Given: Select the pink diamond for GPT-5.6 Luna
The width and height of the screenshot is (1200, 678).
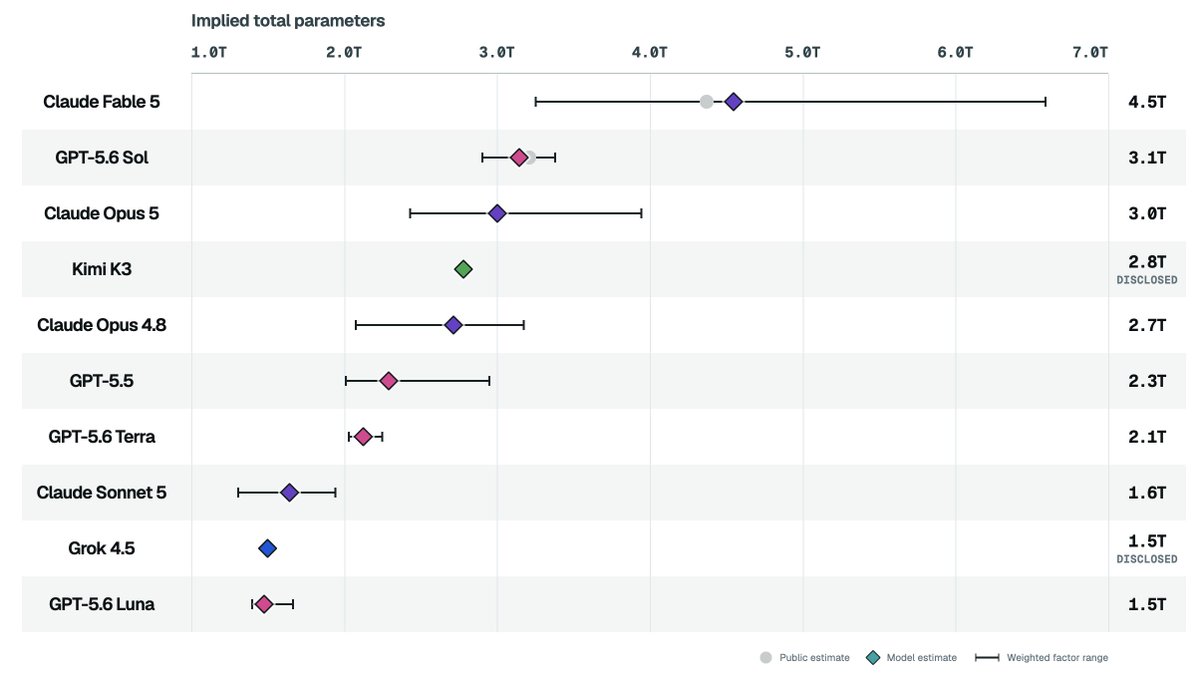Looking at the screenshot, I should click(x=264, y=604).
